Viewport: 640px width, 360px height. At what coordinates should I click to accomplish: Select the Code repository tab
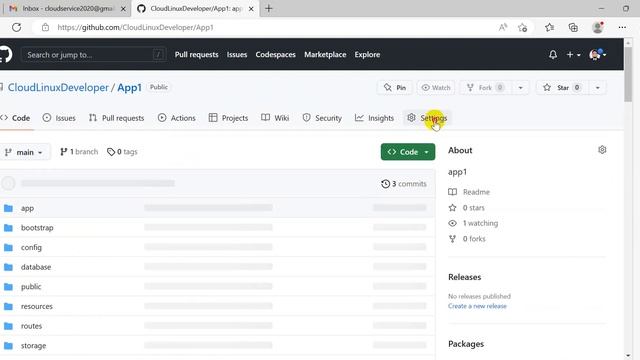[x=16, y=118]
